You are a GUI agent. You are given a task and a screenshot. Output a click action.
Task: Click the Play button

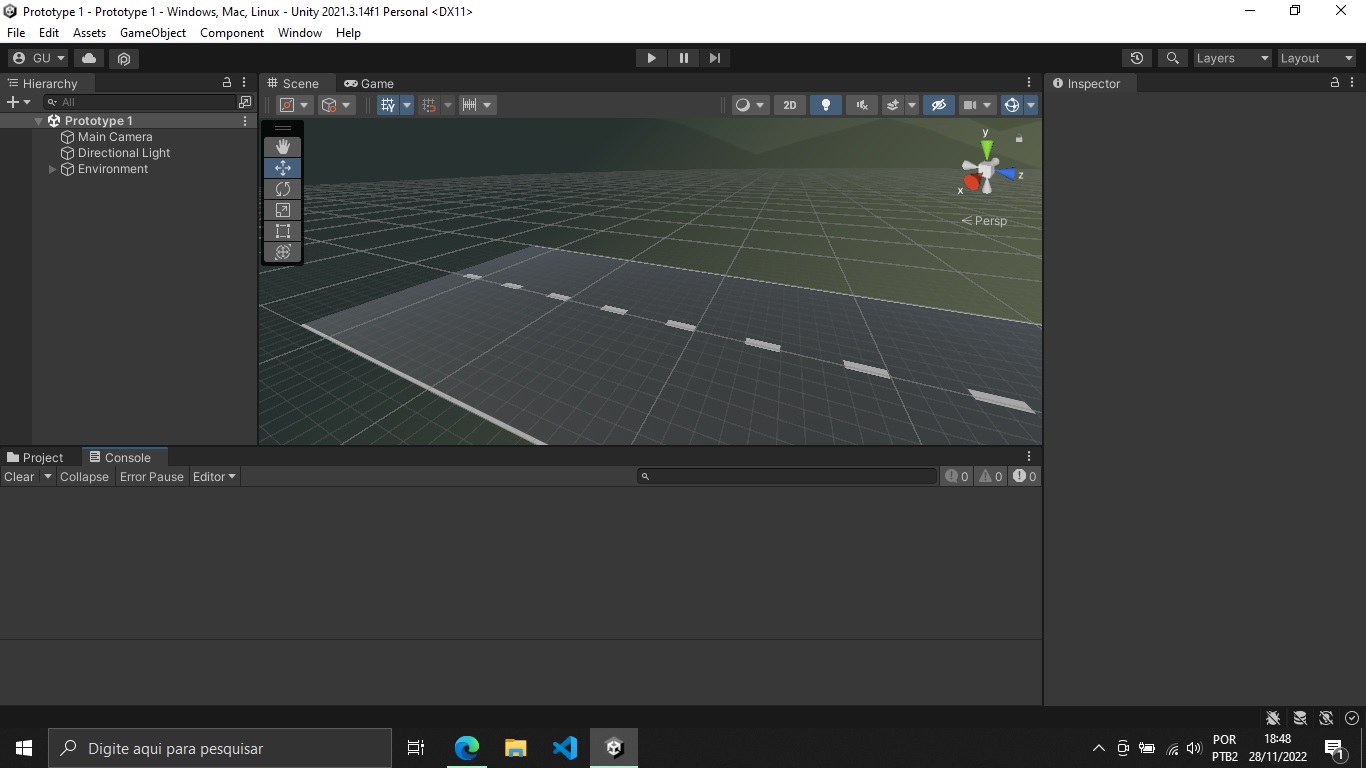(x=651, y=58)
